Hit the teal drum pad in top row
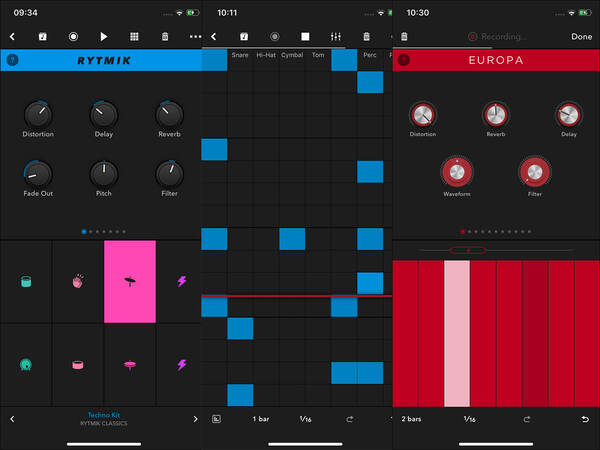 [x=26, y=282]
